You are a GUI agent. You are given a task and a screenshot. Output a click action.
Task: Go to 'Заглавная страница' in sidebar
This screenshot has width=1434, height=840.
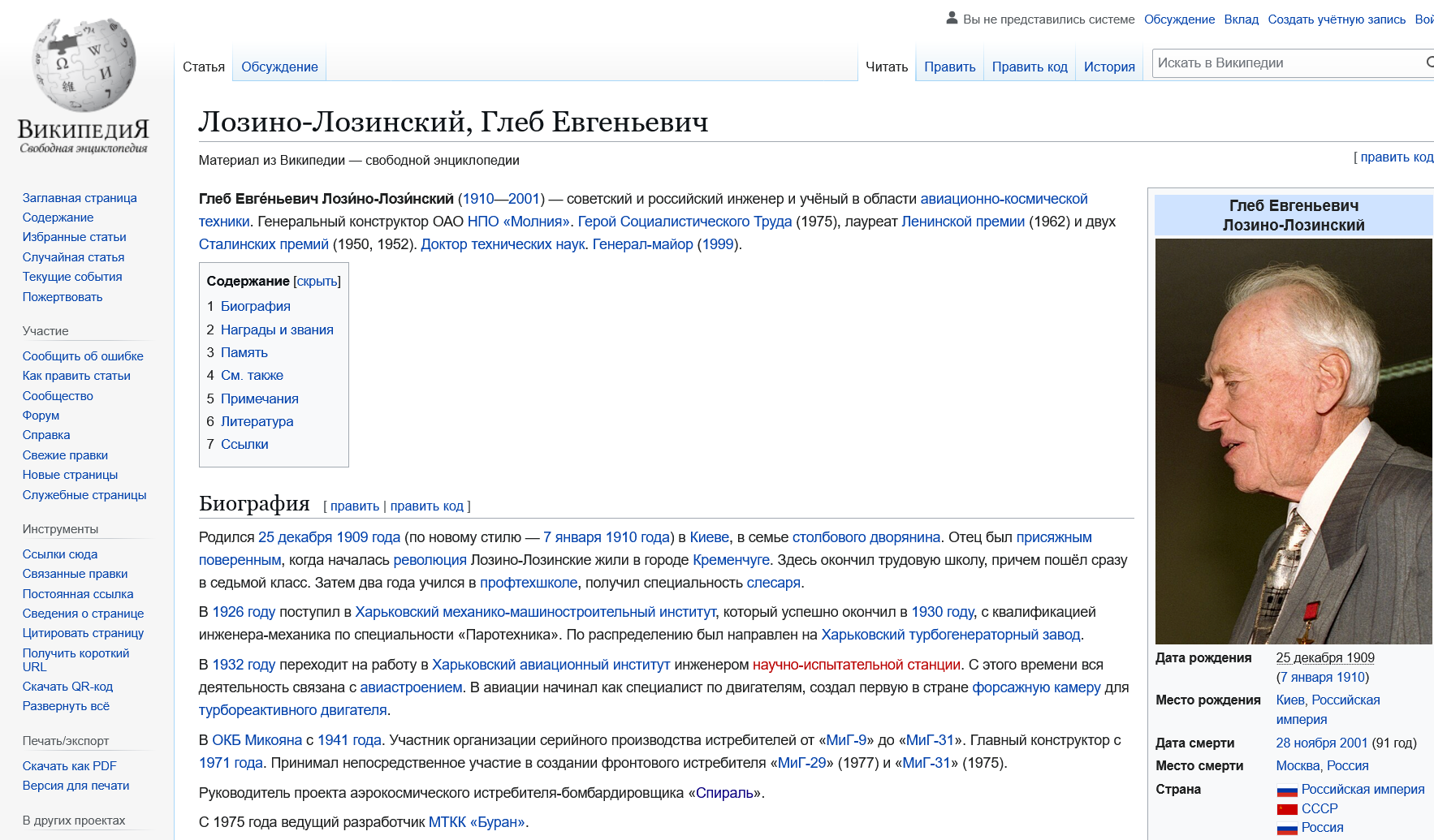(x=80, y=198)
